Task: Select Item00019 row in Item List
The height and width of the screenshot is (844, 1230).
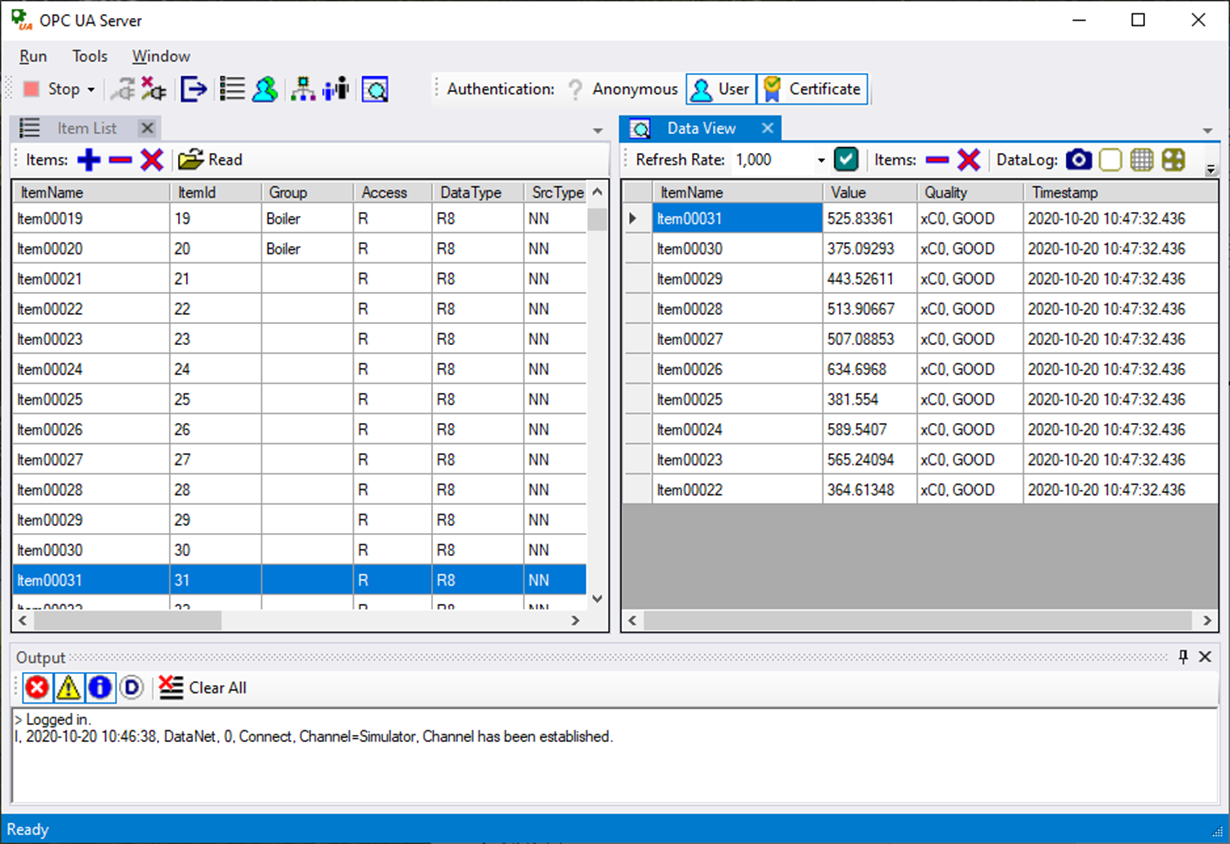Action: coord(299,218)
